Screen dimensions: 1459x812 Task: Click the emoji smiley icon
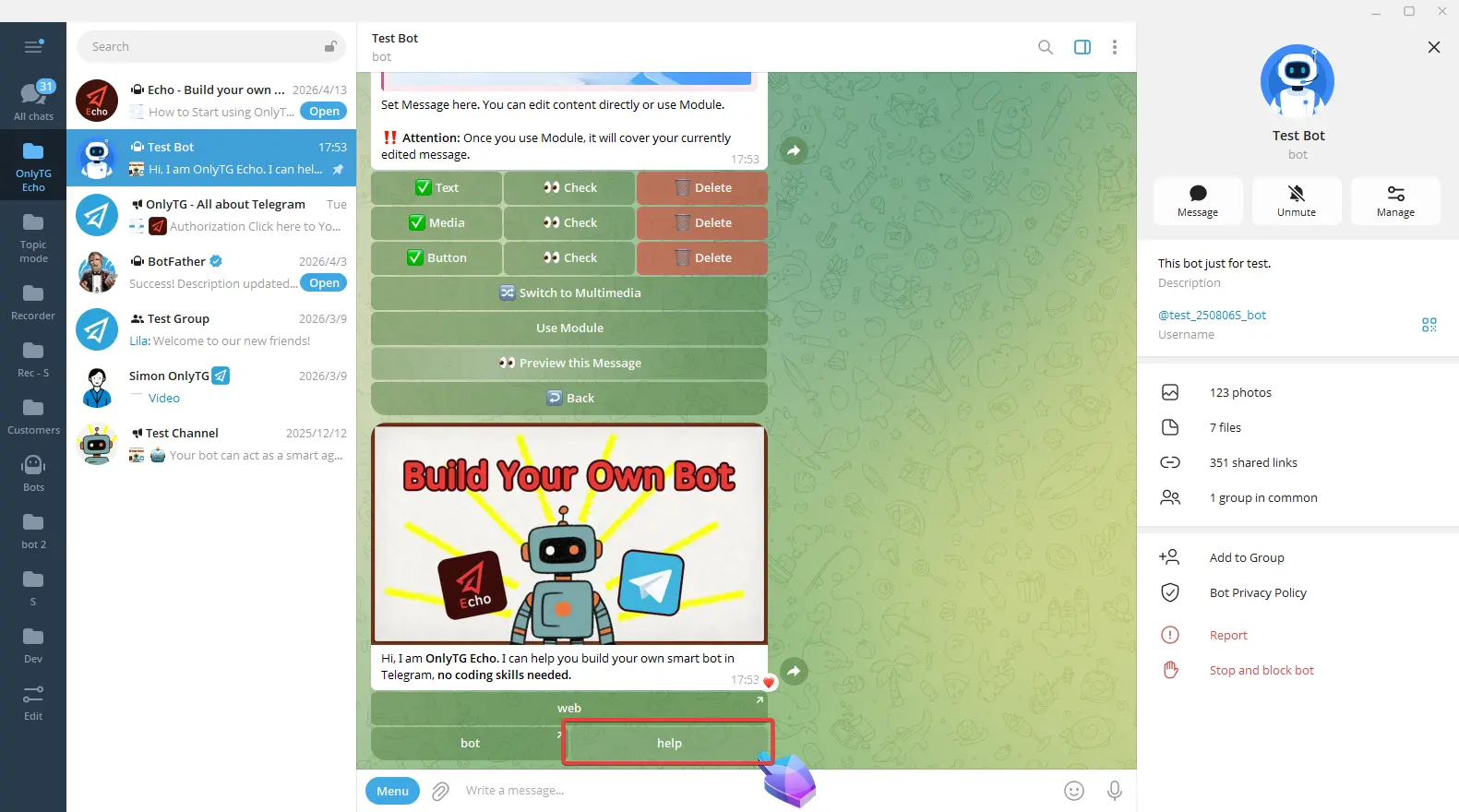pos(1073,791)
